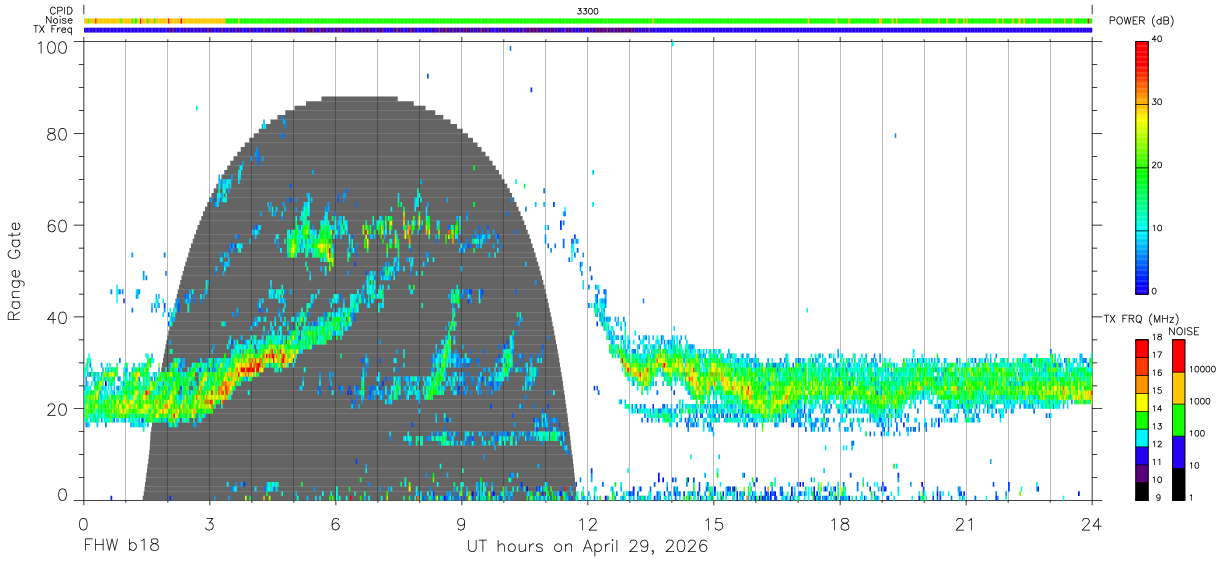Click the blue TX Freq status strip
The height and width of the screenshot is (567, 1228).
pos(588,30)
